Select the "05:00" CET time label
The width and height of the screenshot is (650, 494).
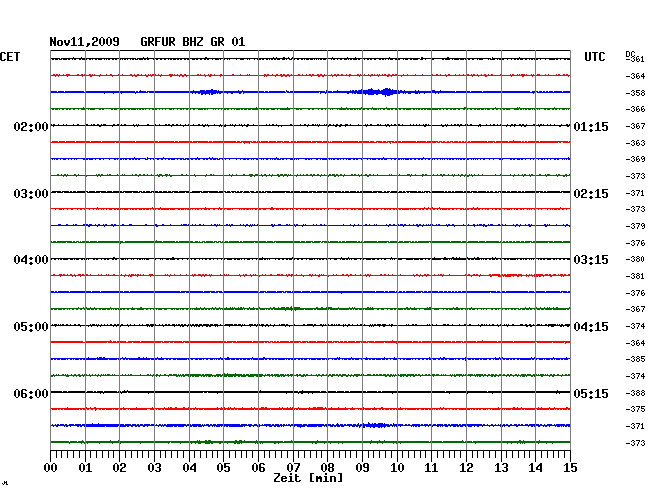point(31,327)
